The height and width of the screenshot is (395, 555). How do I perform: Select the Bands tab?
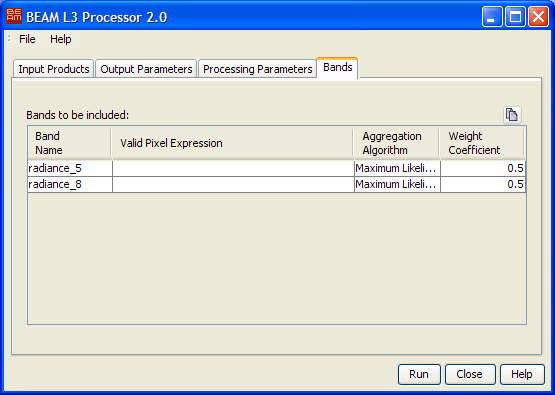tap(337, 67)
